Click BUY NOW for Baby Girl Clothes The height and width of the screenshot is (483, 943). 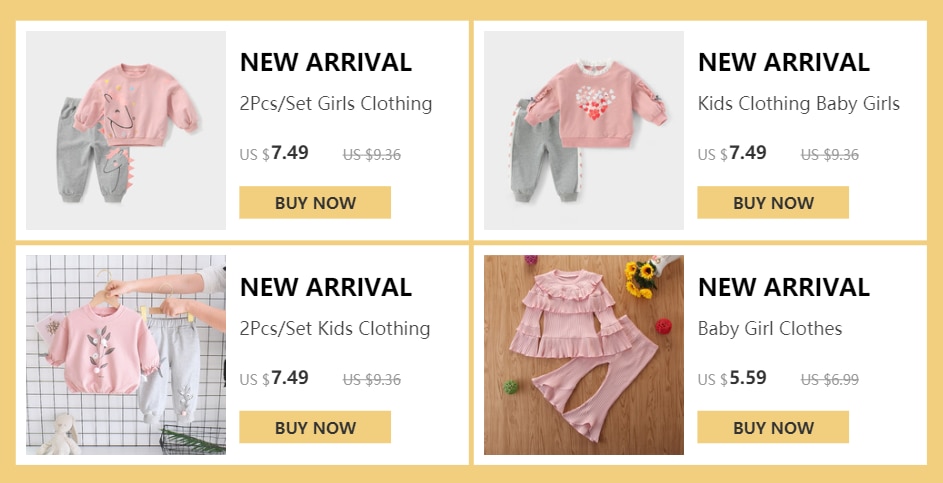point(773,428)
